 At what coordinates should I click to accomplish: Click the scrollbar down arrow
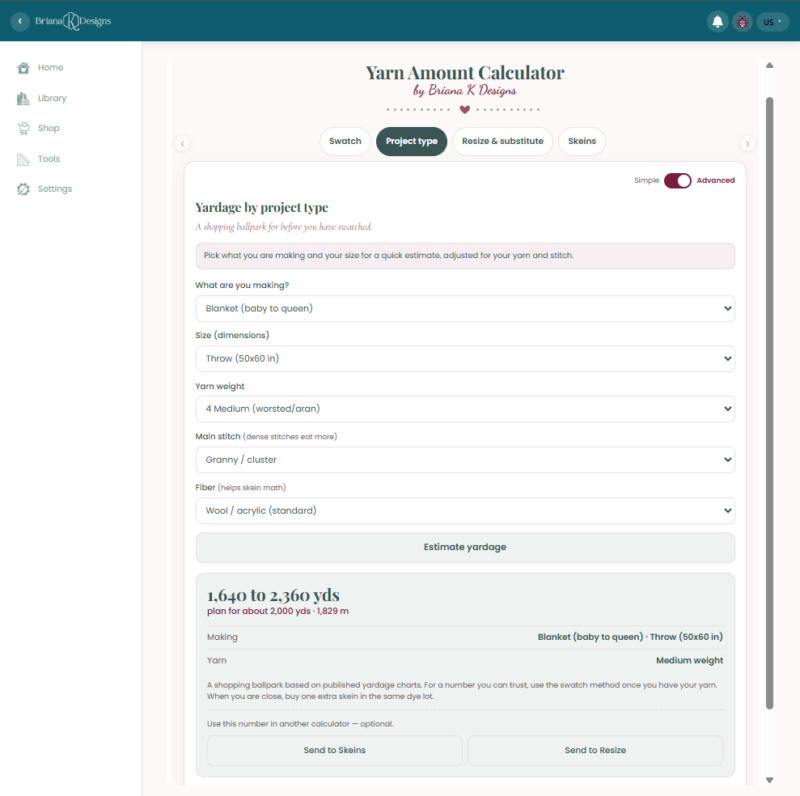[769, 780]
